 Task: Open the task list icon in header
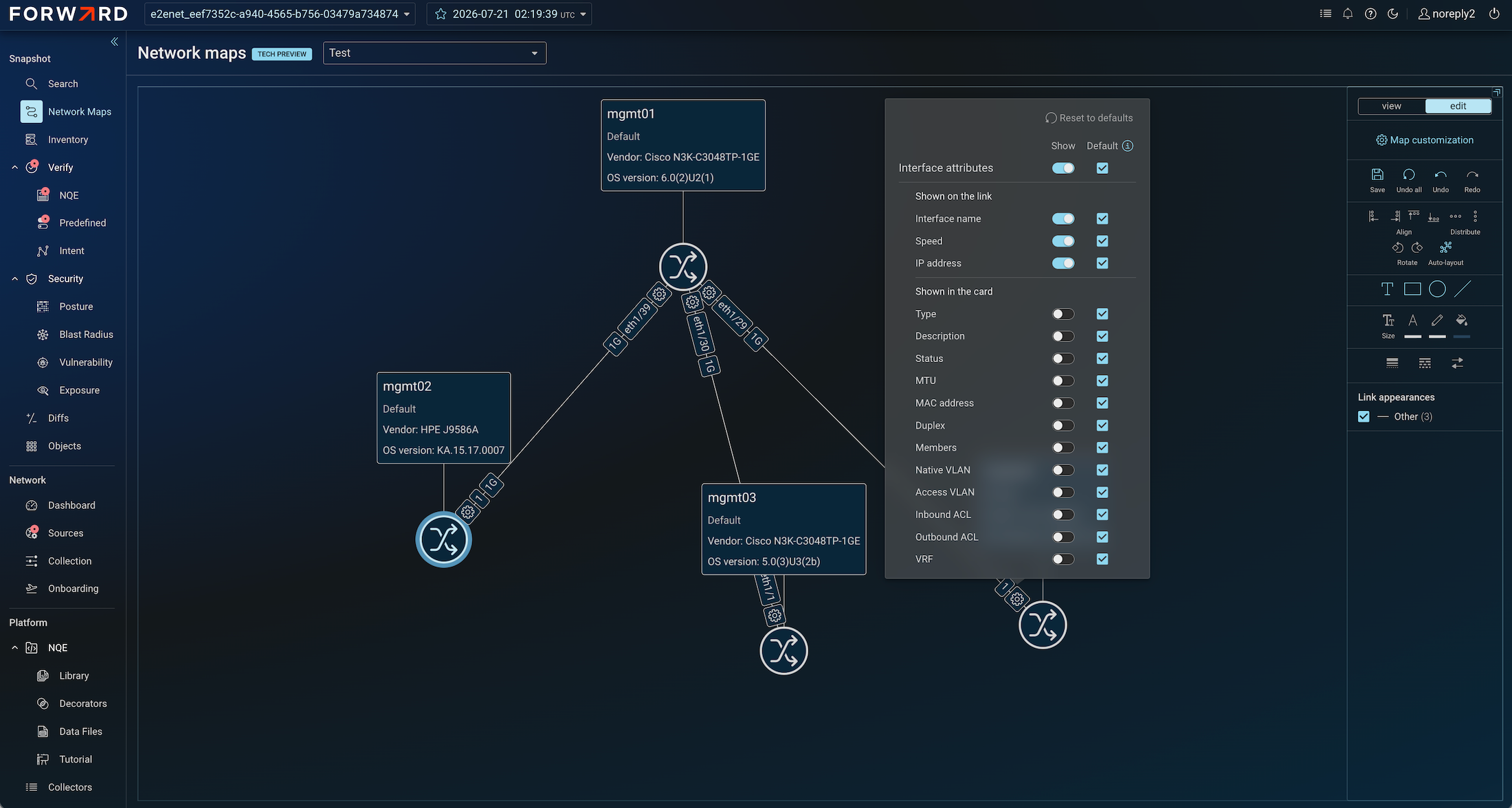click(x=1326, y=14)
